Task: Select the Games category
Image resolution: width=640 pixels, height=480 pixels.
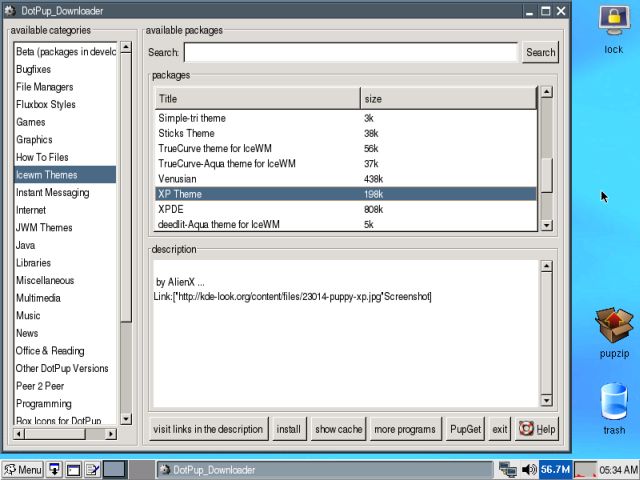Action: coord(65,122)
